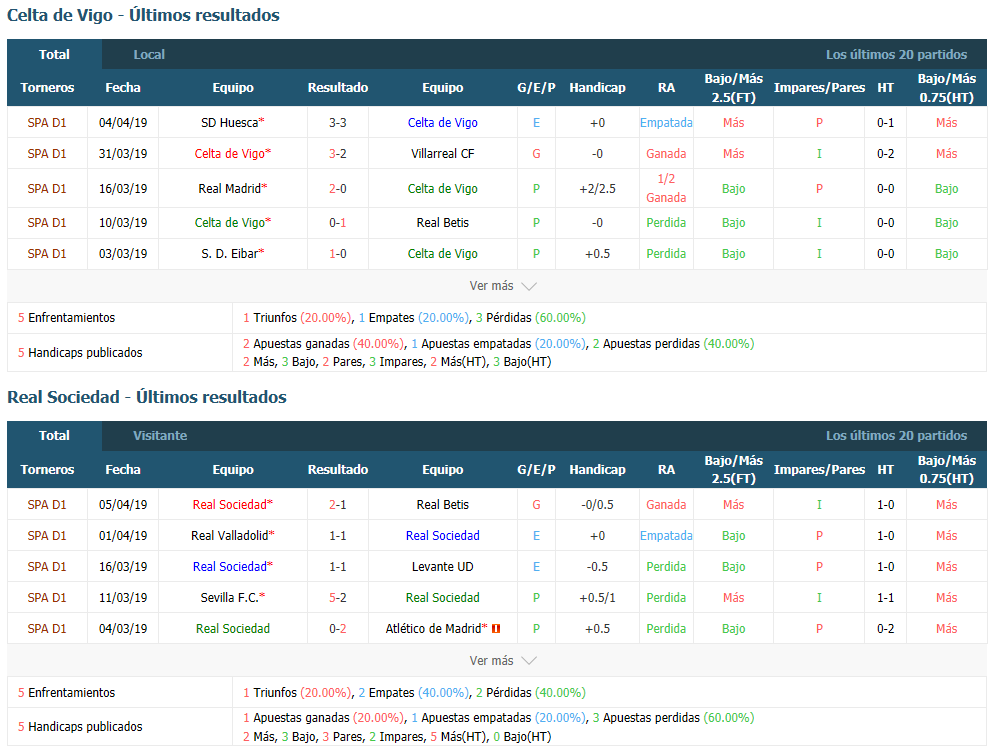Click '2 Empates (40.00%)' in the Real Sociedad summary
Screen dimensions: 997x751
(x=414, y=693)
